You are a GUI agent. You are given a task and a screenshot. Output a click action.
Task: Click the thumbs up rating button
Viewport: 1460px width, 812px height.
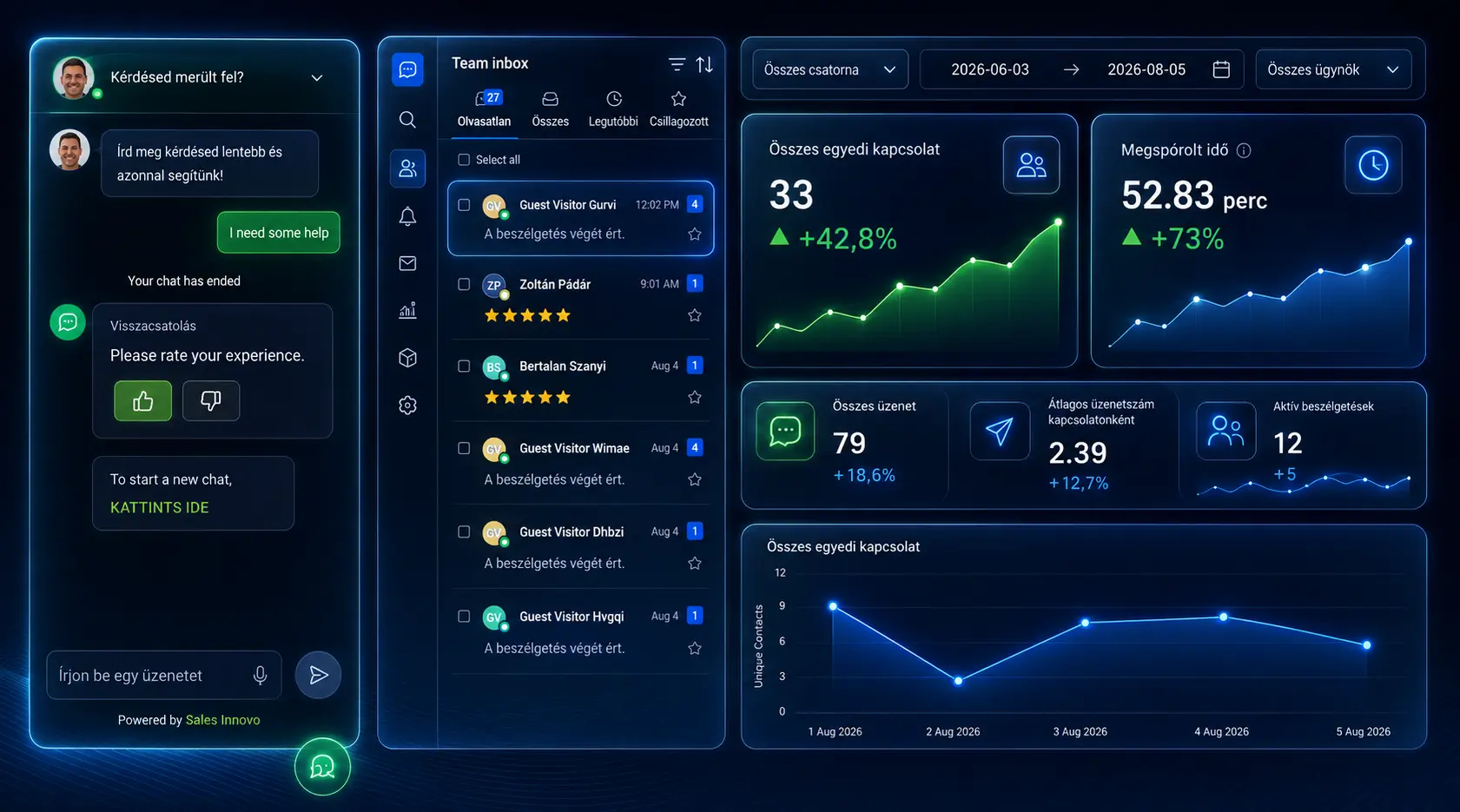[142, 400]
